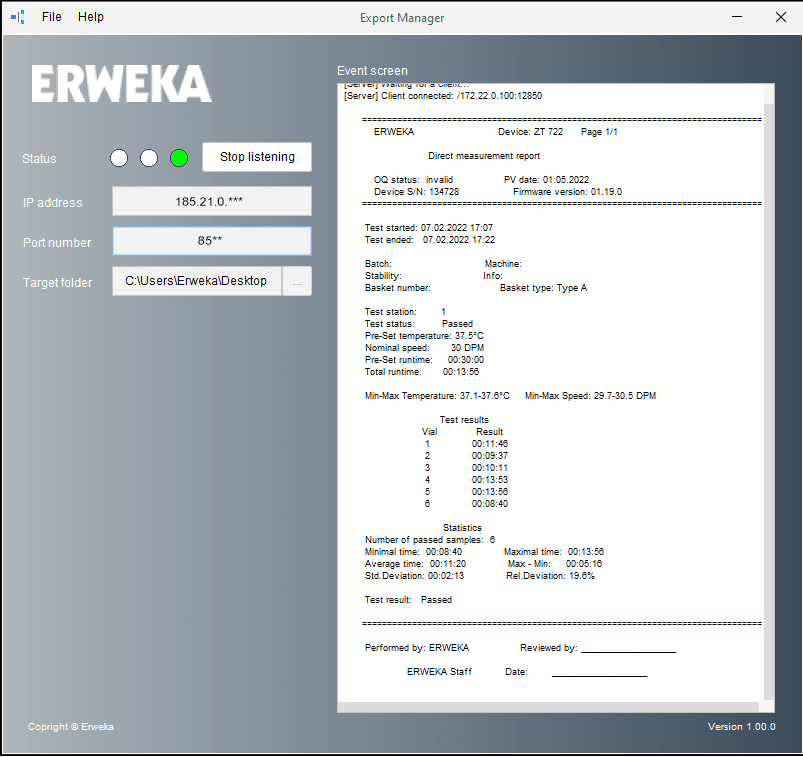
Task: Click the Target folder path field
Action: [x=196, y=282]
